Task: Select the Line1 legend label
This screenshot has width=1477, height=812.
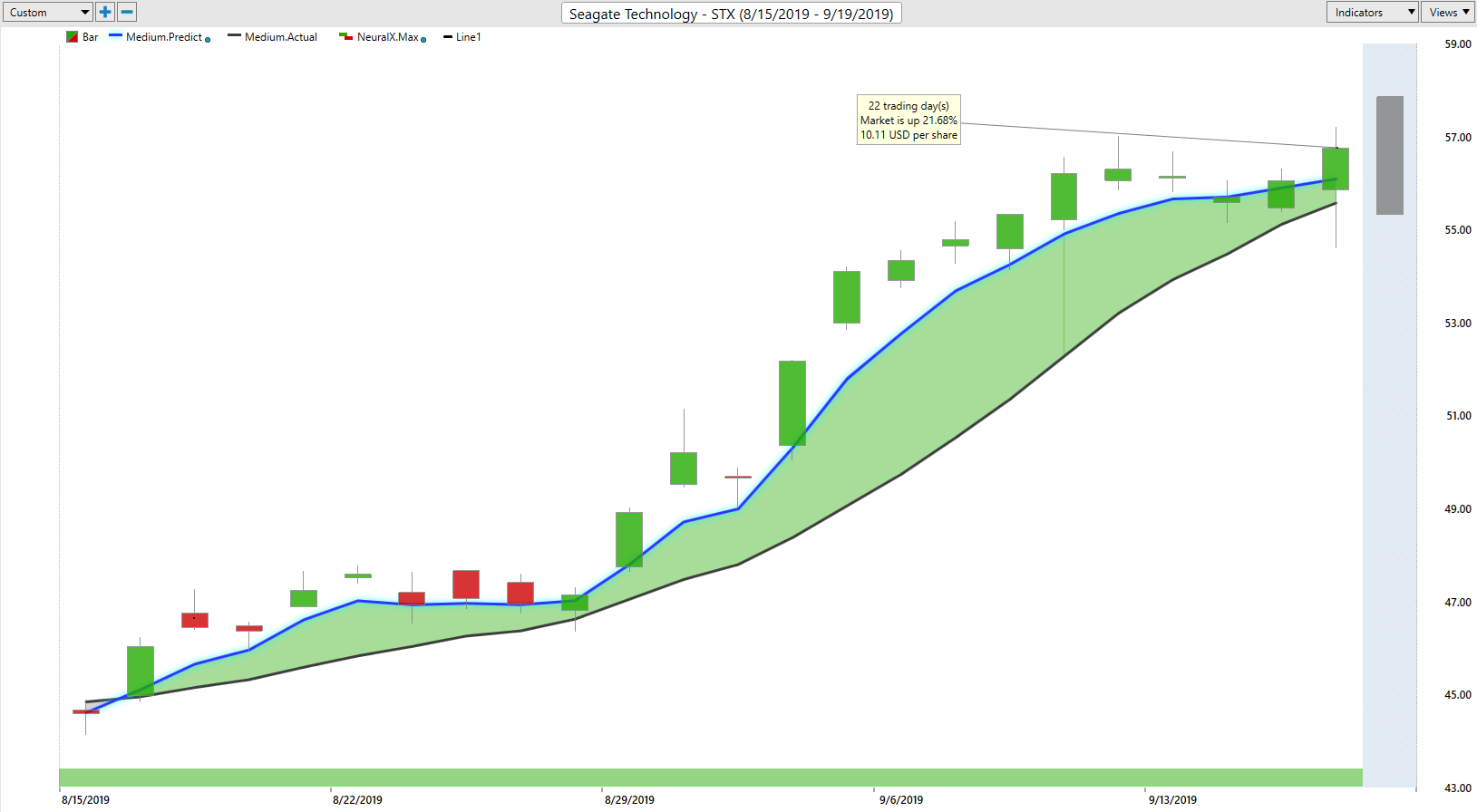Action: point(469,37)
